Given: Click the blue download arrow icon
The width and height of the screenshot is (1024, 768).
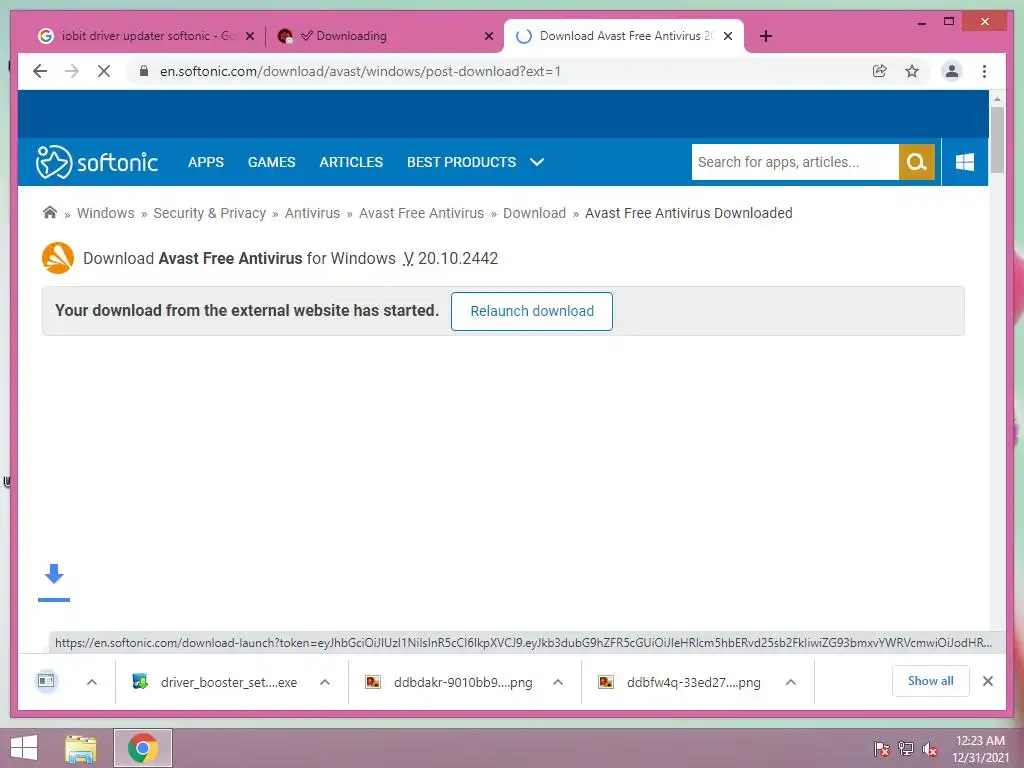Looking at the screenshot, I should (x=54, y=574).
